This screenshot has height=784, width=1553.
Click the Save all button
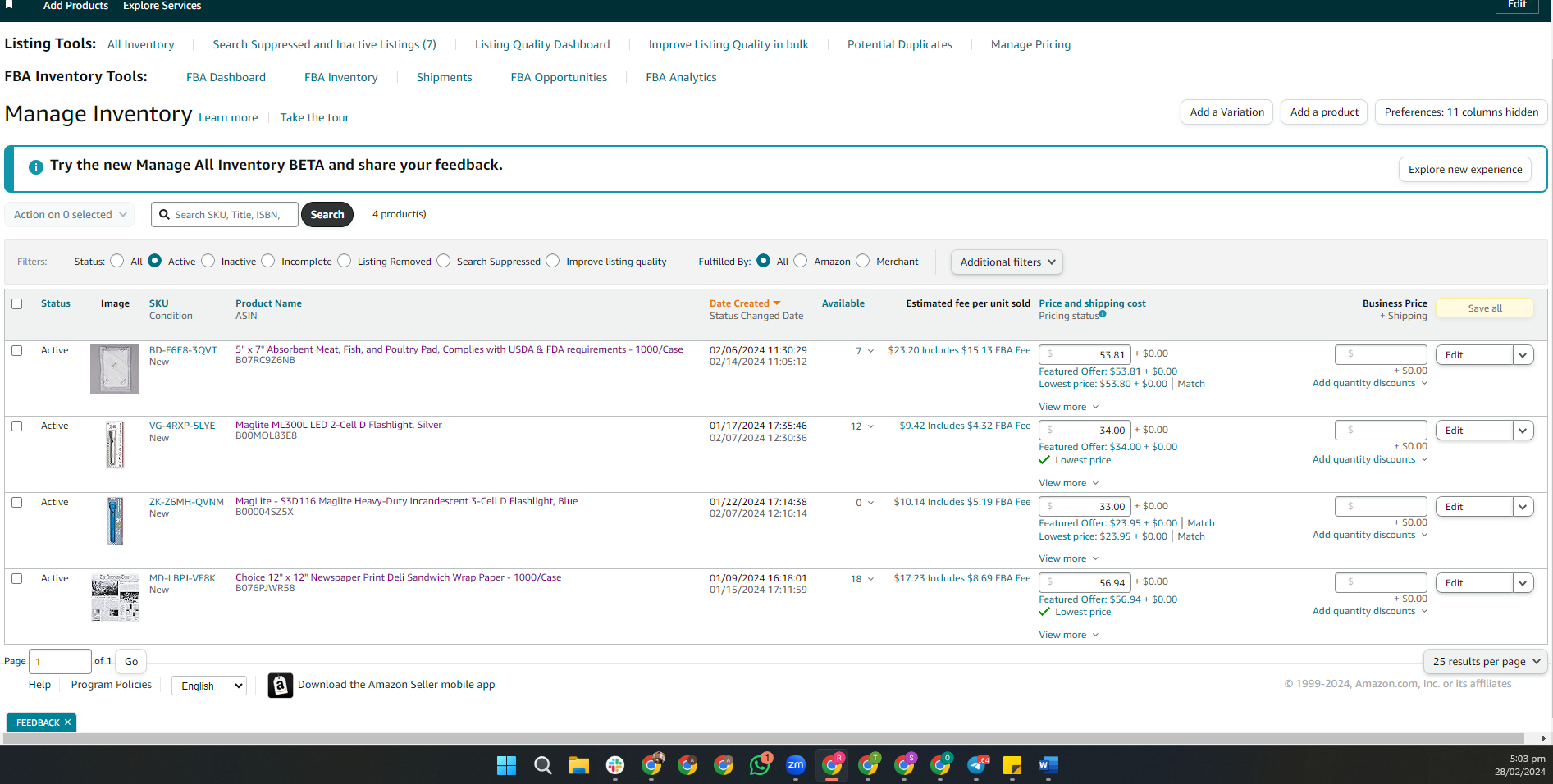point(1485,308)
